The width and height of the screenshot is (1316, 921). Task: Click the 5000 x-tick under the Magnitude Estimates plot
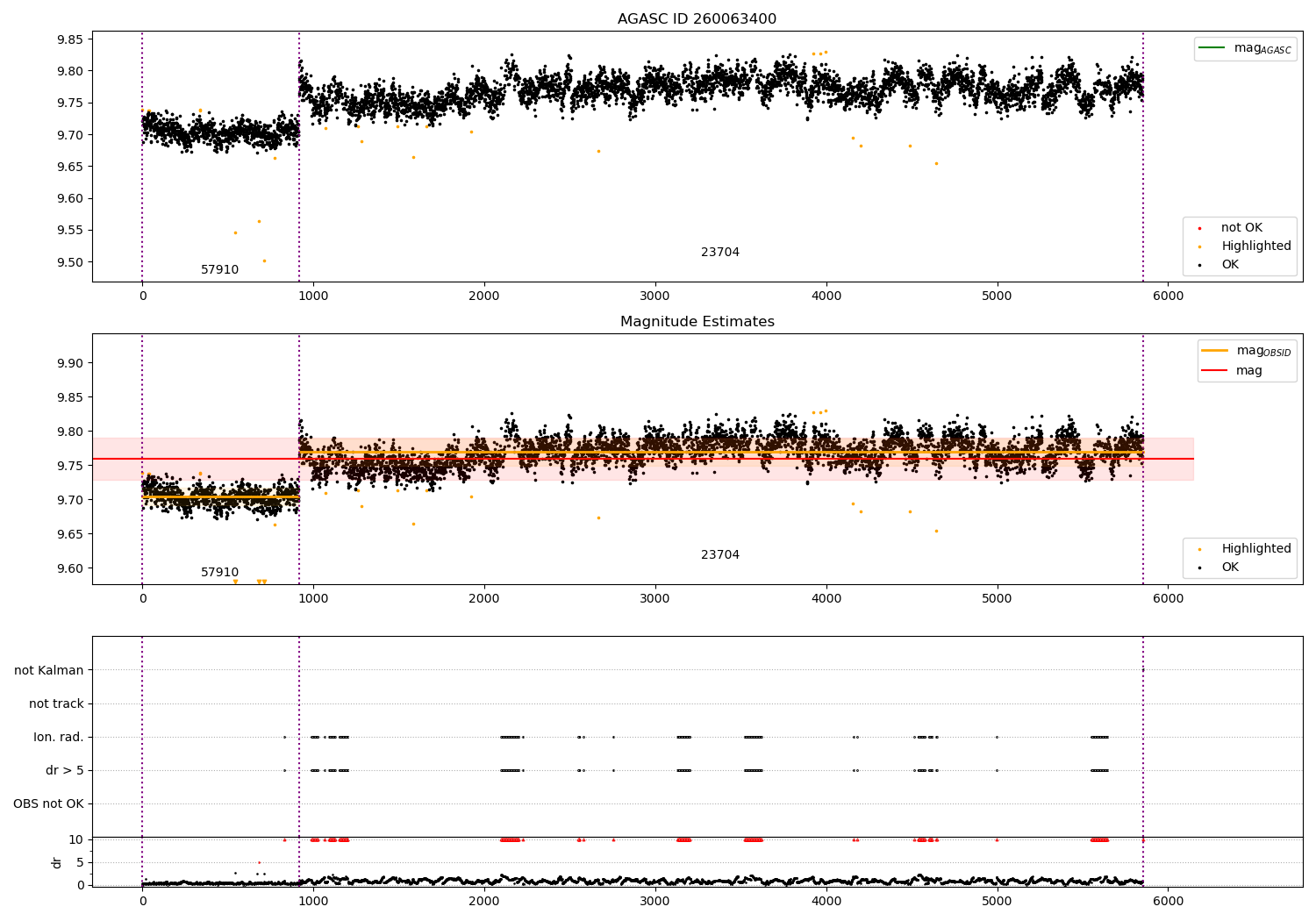[998, 599]
